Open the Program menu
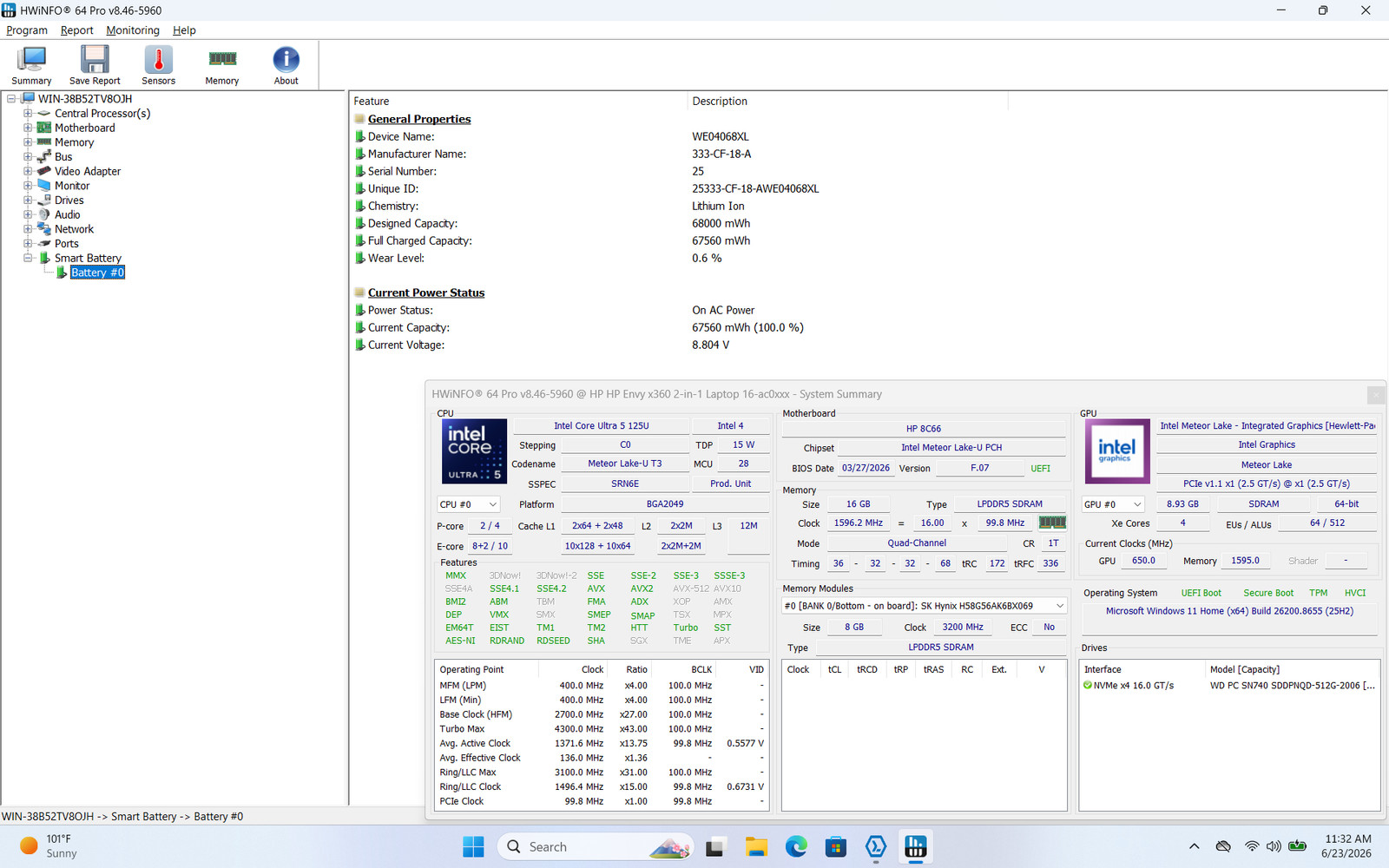Screen dimensions: 1389x868 [x=27, y=30]
